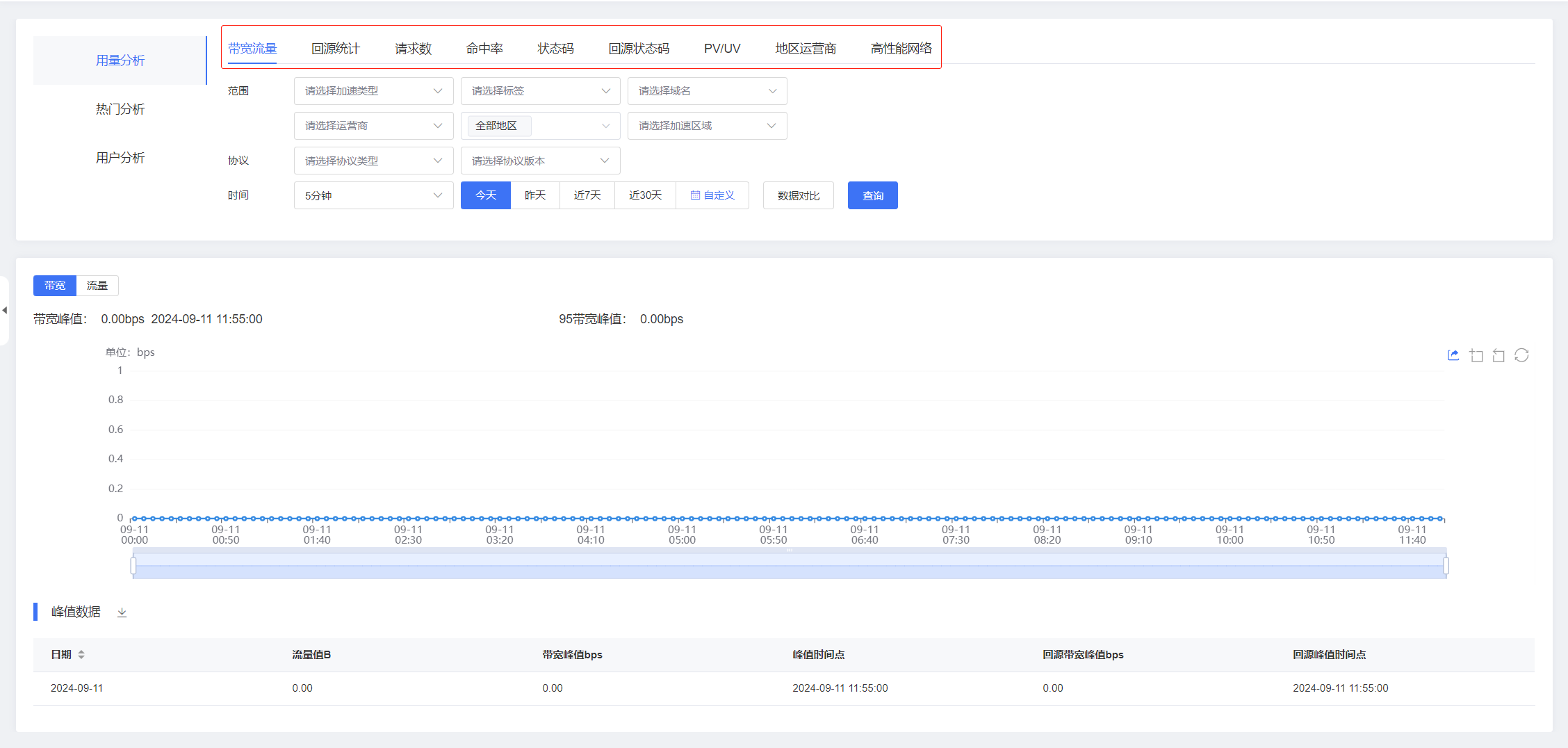Image resolution: width=1568 pixels, height=748 pixels.
Task: Collapse the side panel with left arrow
Action: (5, 310)
